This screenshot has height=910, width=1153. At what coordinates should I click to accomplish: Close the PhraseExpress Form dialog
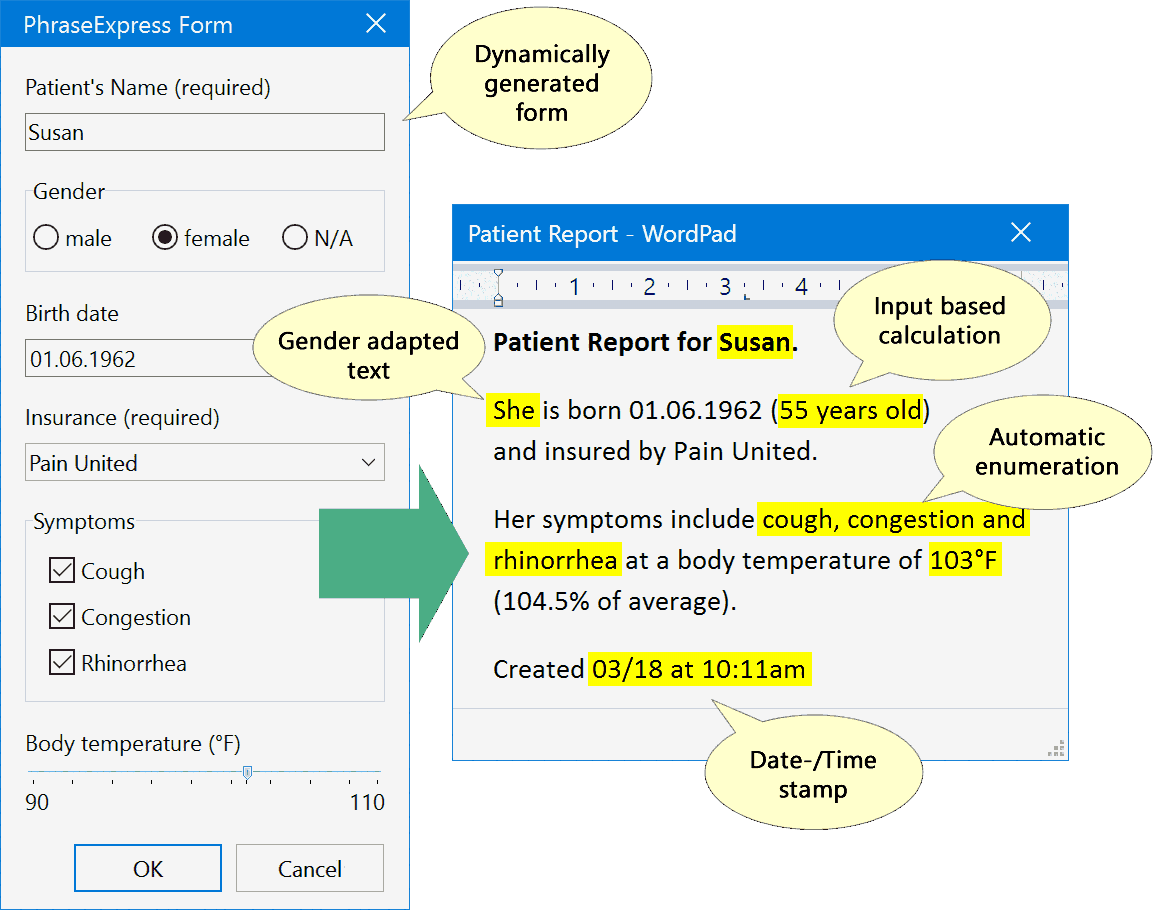[x=375, y=23]
